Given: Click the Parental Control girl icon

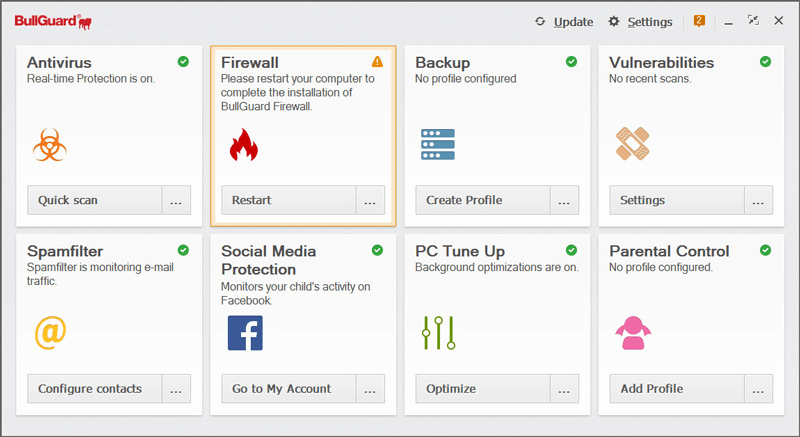Looking at the screenshot, I should pos(632,332).
